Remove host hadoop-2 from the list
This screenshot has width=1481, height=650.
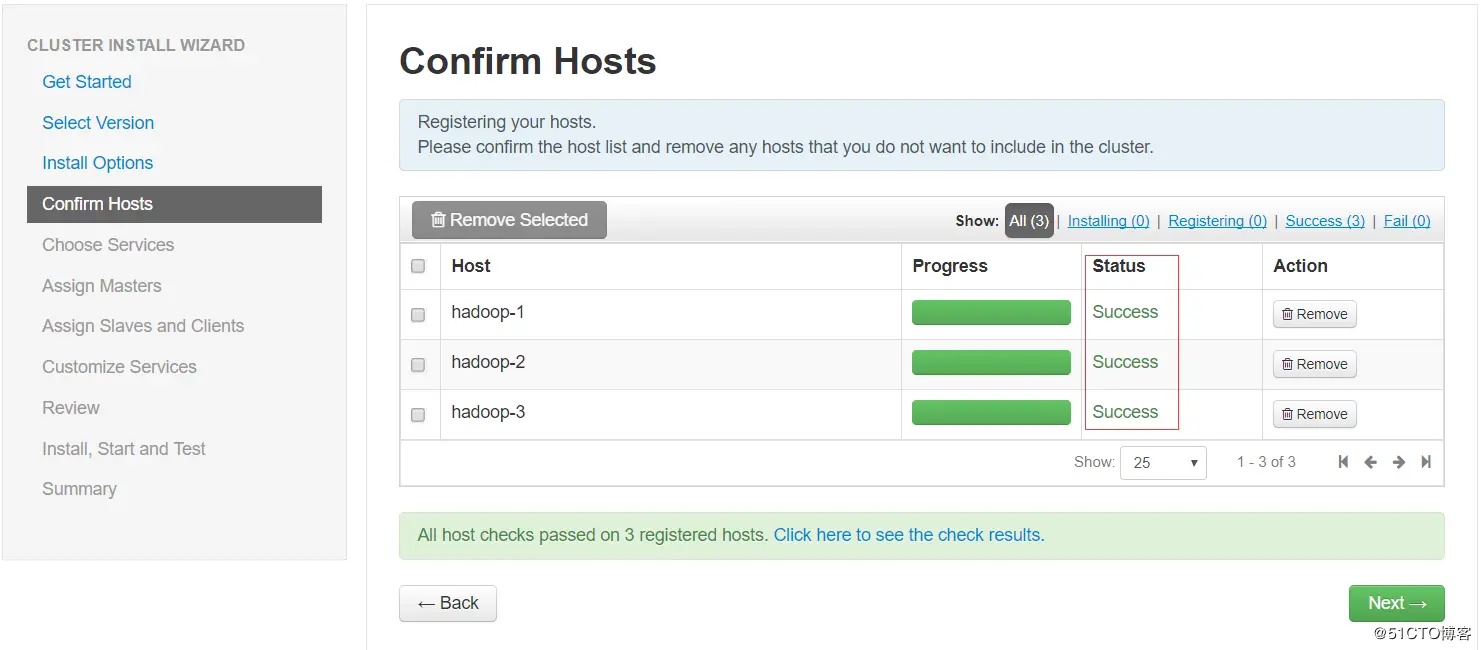coord(1314,364)
